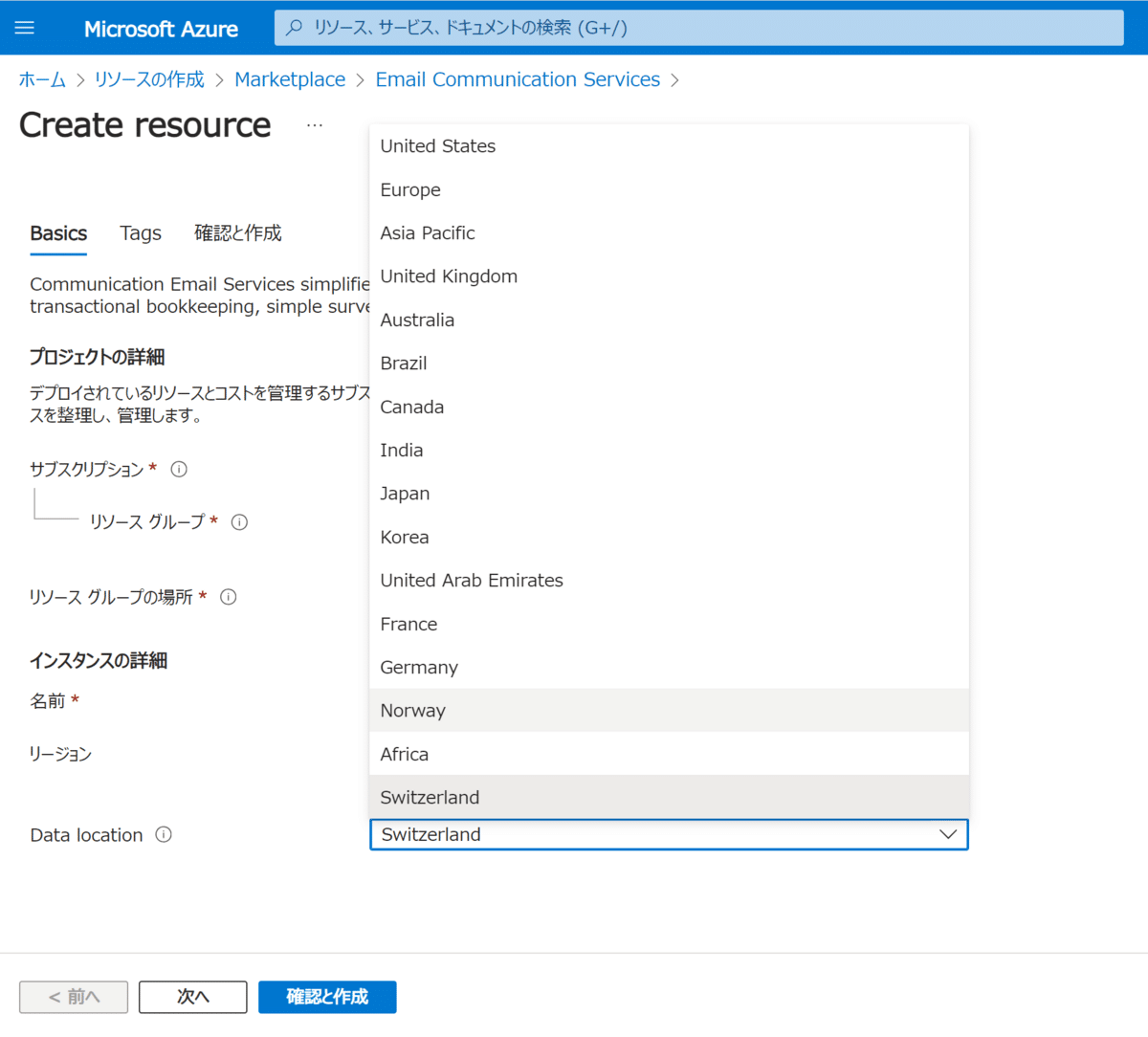Select Korea data location

pyautogui.click(x=669, y=537)
